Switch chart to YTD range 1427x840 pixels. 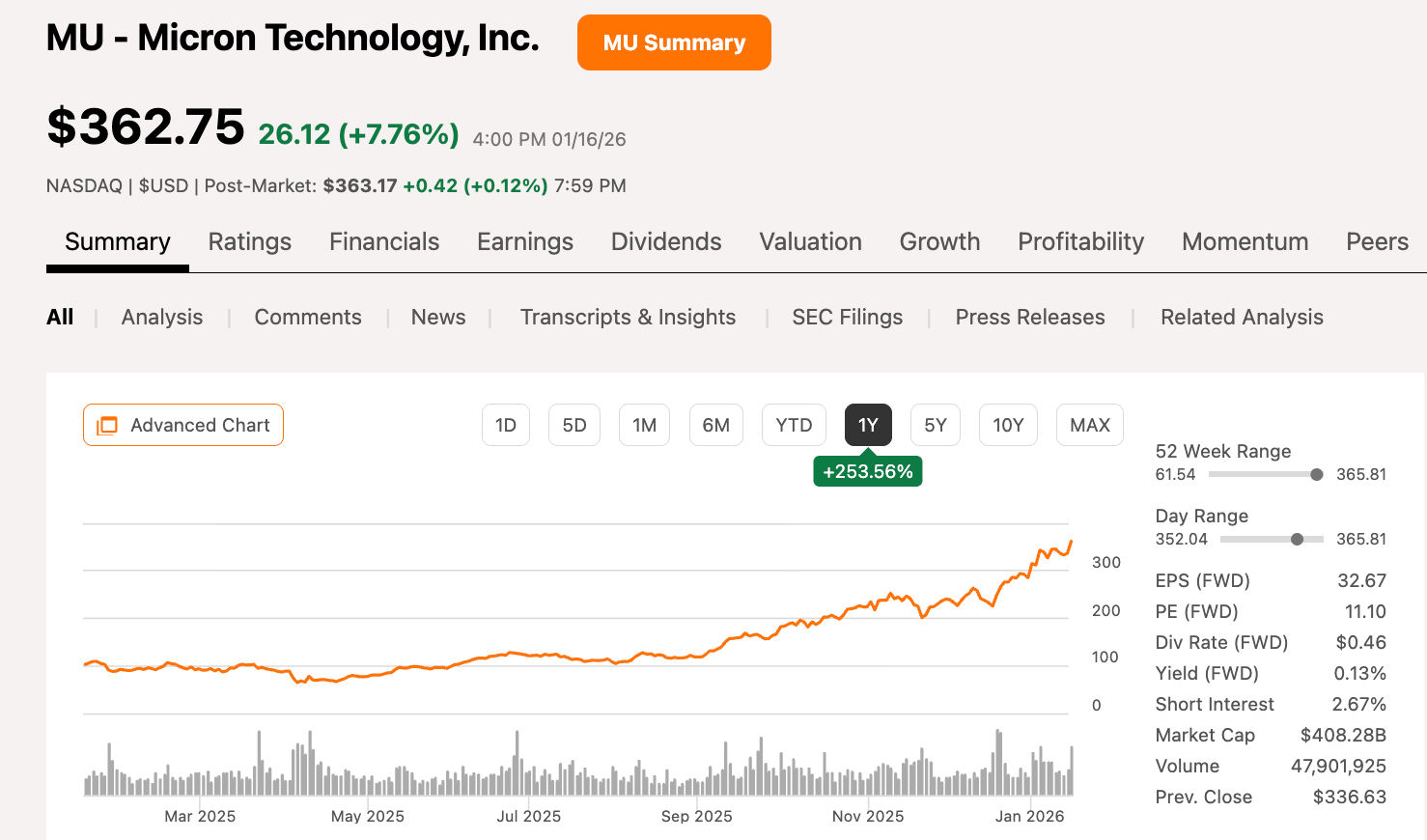[x=794, y=425]
